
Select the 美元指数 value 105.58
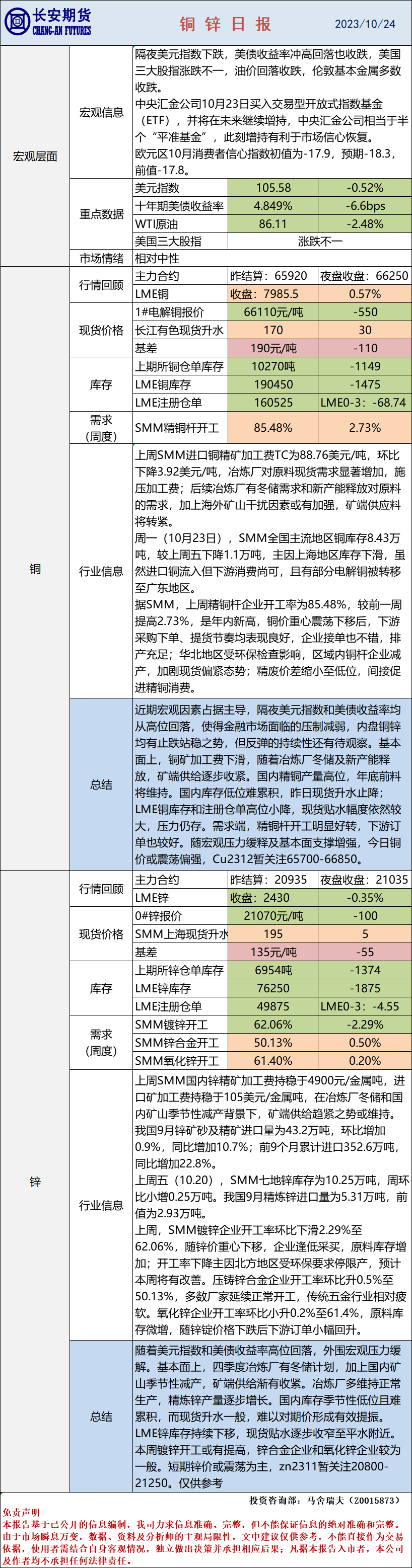point(273,188)
